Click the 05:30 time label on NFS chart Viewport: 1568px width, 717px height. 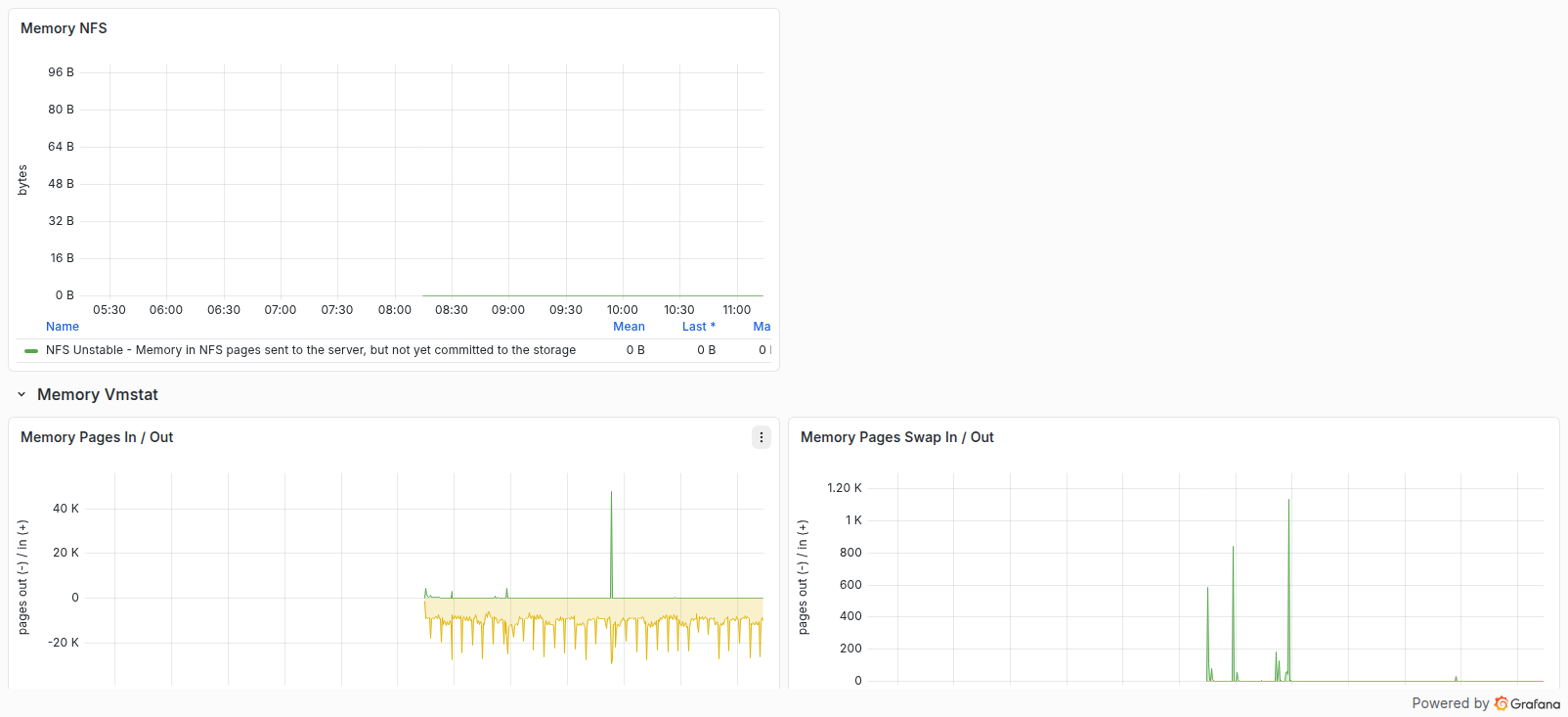click(x=109, y=310)
